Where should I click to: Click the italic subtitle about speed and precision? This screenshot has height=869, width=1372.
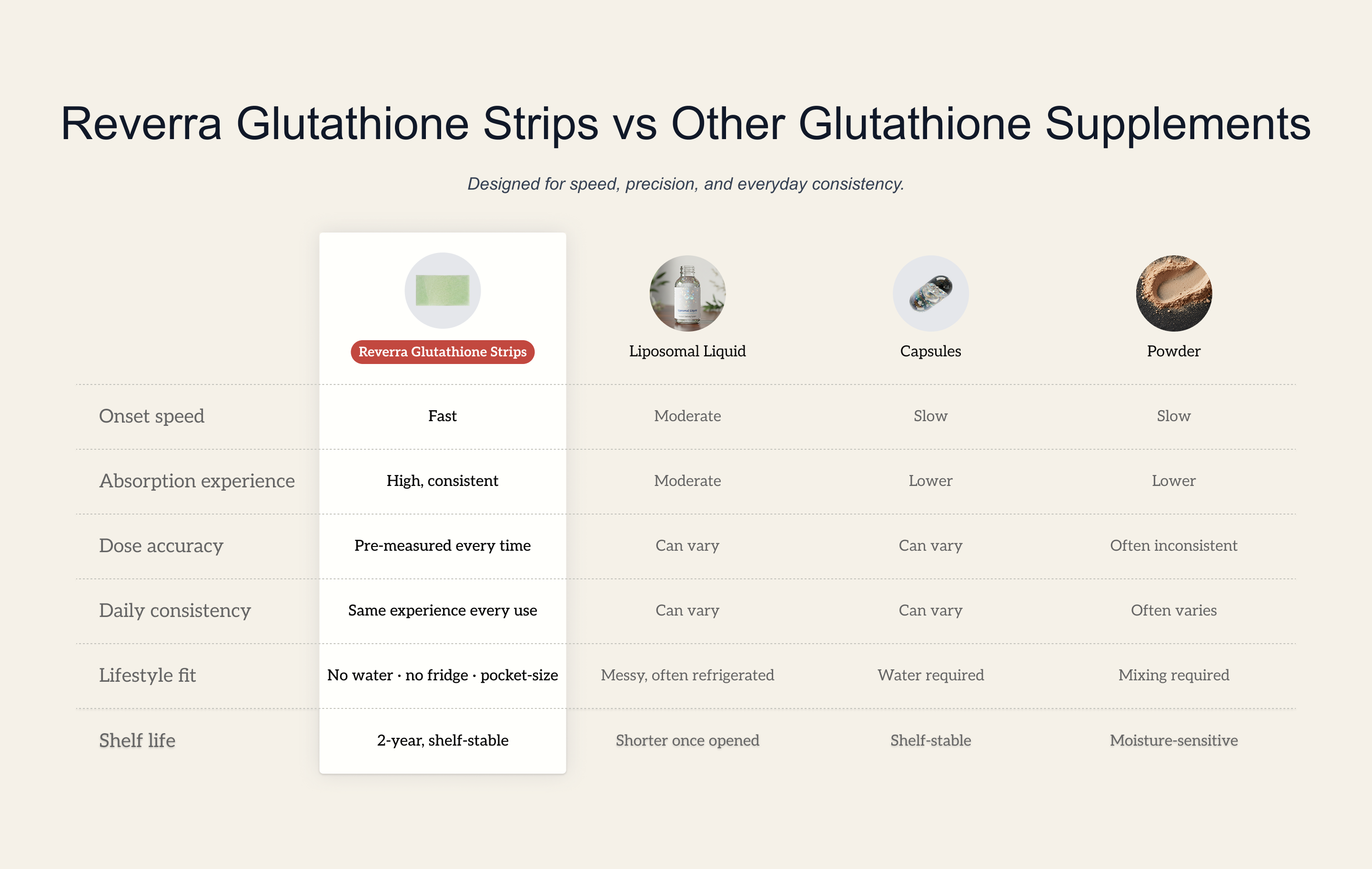pos(686,184)
